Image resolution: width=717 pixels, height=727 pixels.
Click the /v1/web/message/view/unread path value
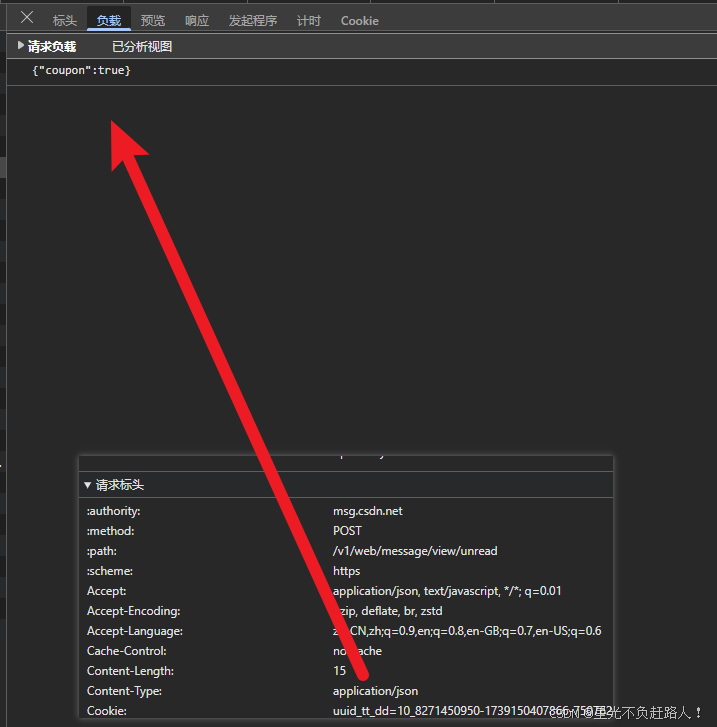(414, 551)
